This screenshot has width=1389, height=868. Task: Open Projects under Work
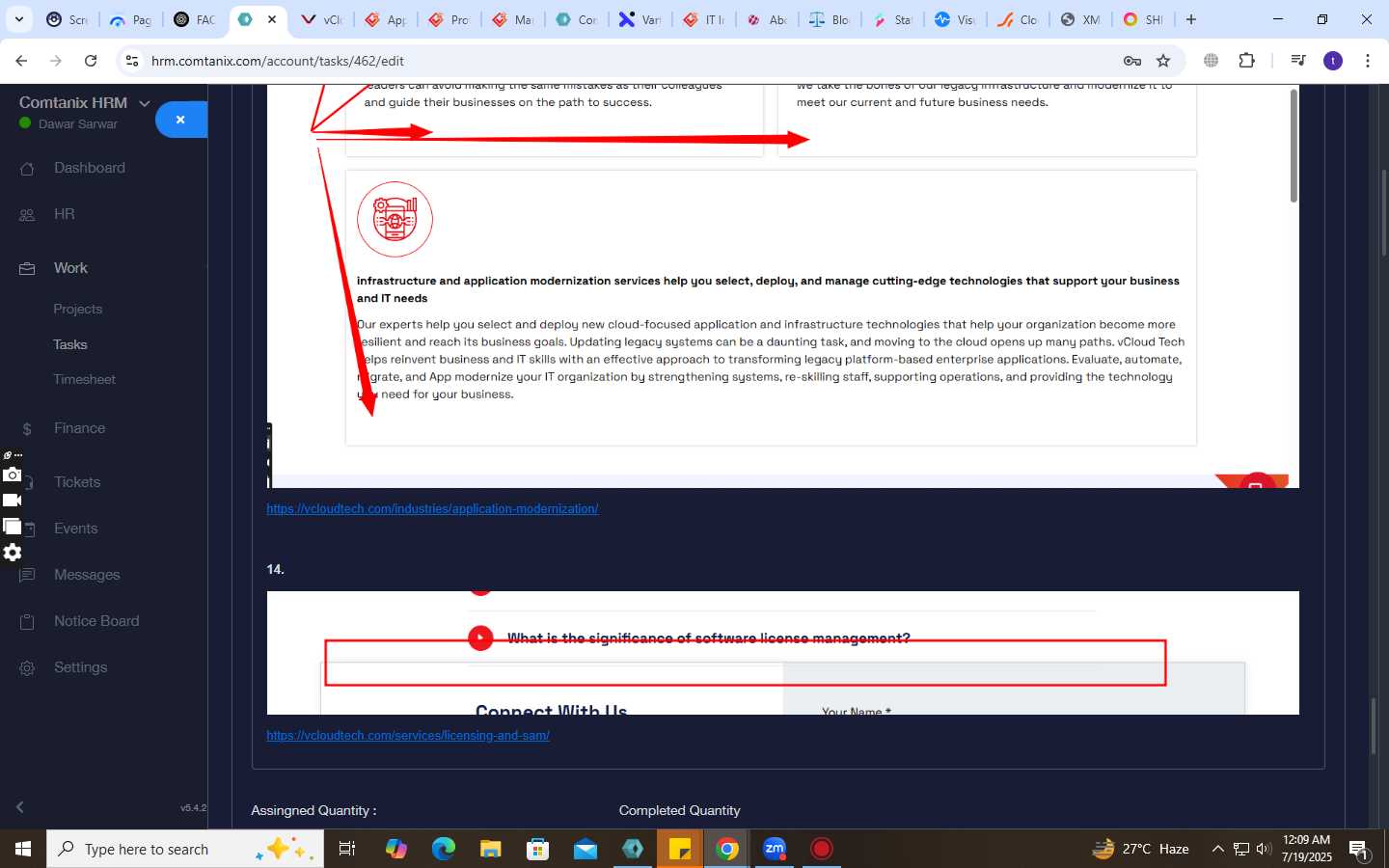coord(78,309)
